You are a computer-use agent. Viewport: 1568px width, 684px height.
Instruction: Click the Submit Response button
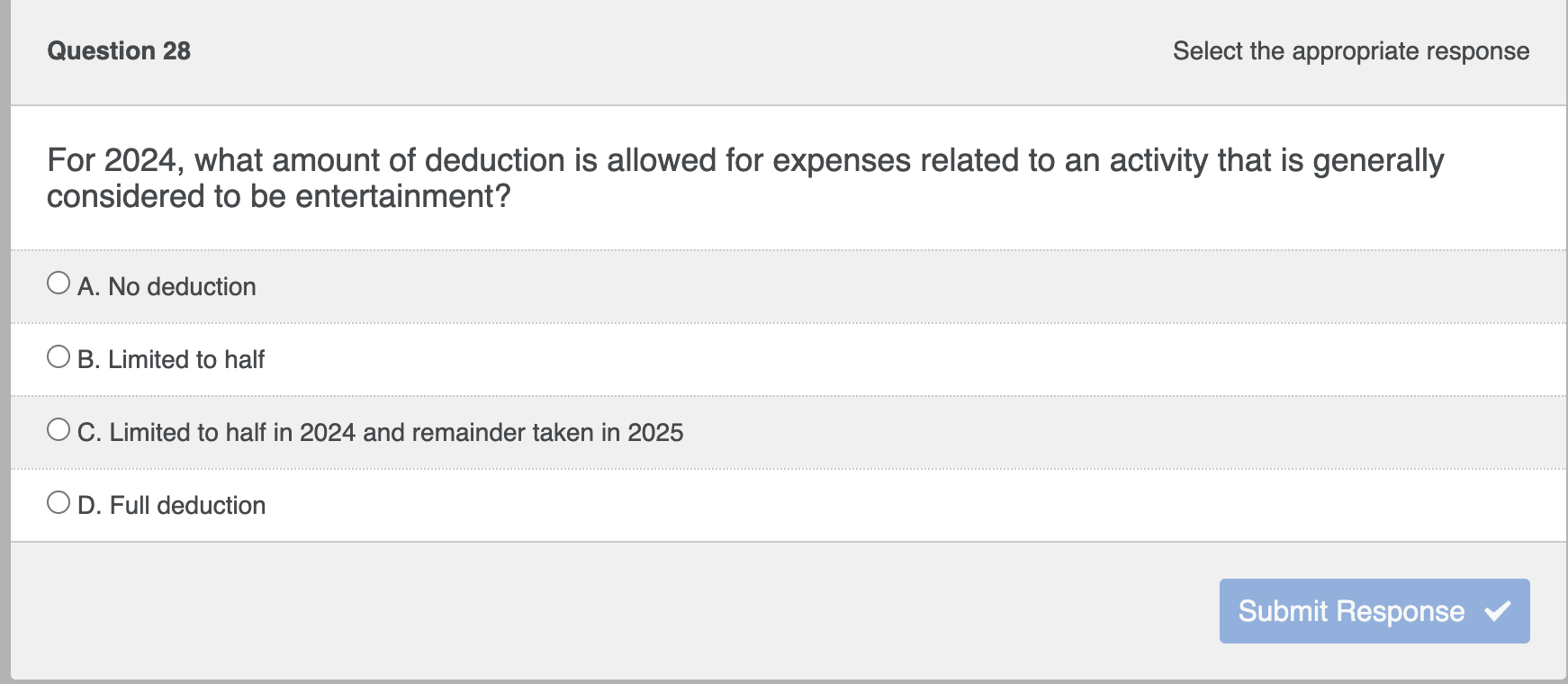click(x=1372, y=610)
